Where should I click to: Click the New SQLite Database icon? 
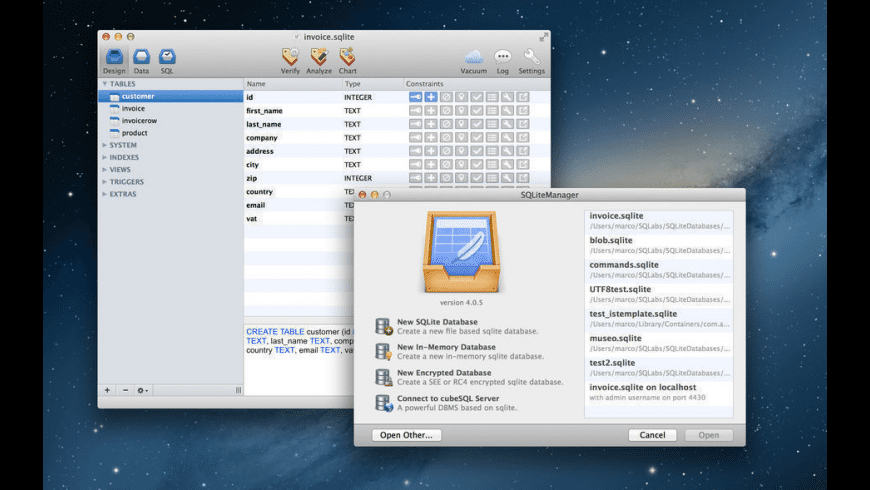383,326
